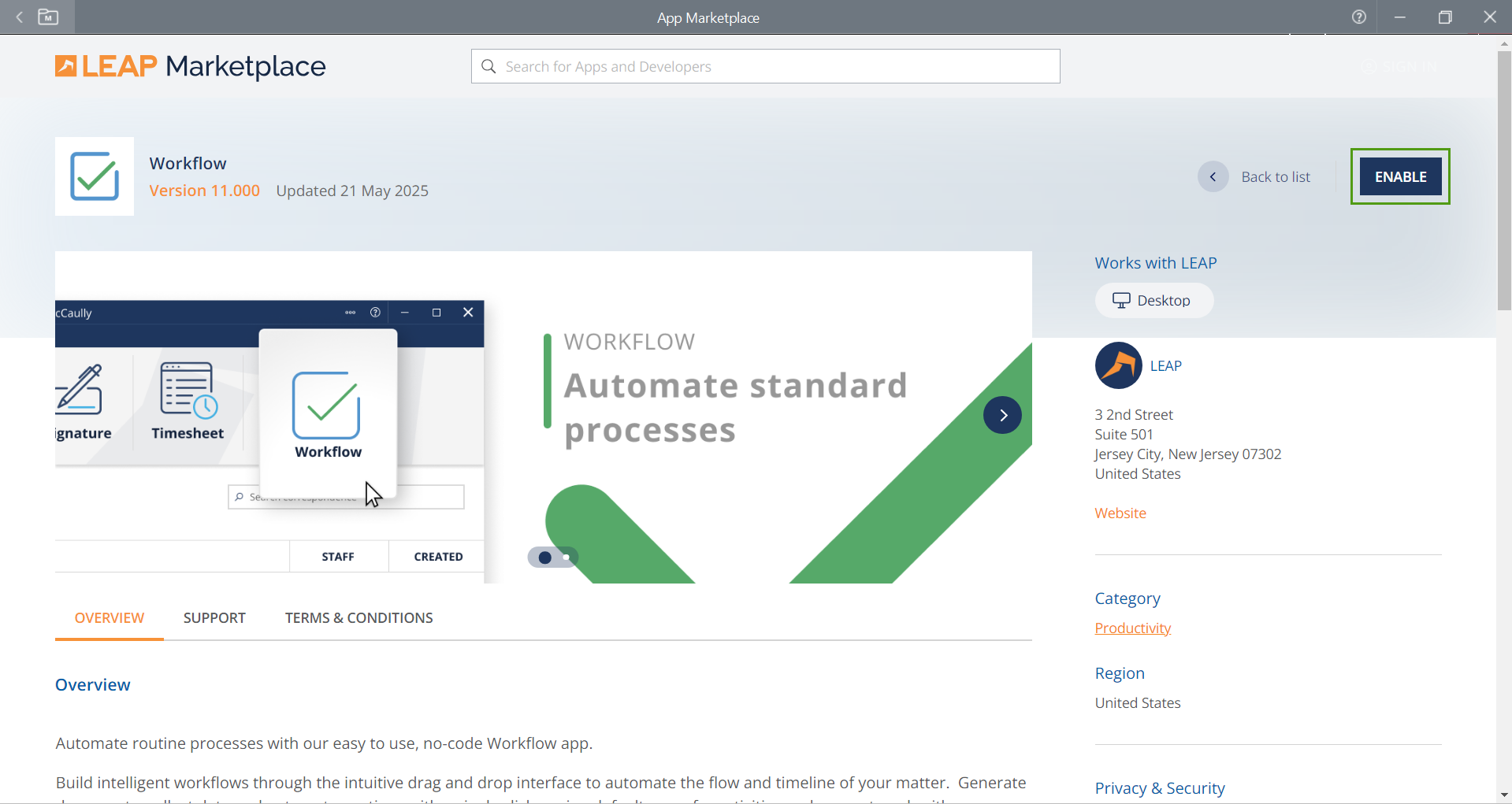
Task: Advance carousel with next arrow button
Action: coord(1002,415)
